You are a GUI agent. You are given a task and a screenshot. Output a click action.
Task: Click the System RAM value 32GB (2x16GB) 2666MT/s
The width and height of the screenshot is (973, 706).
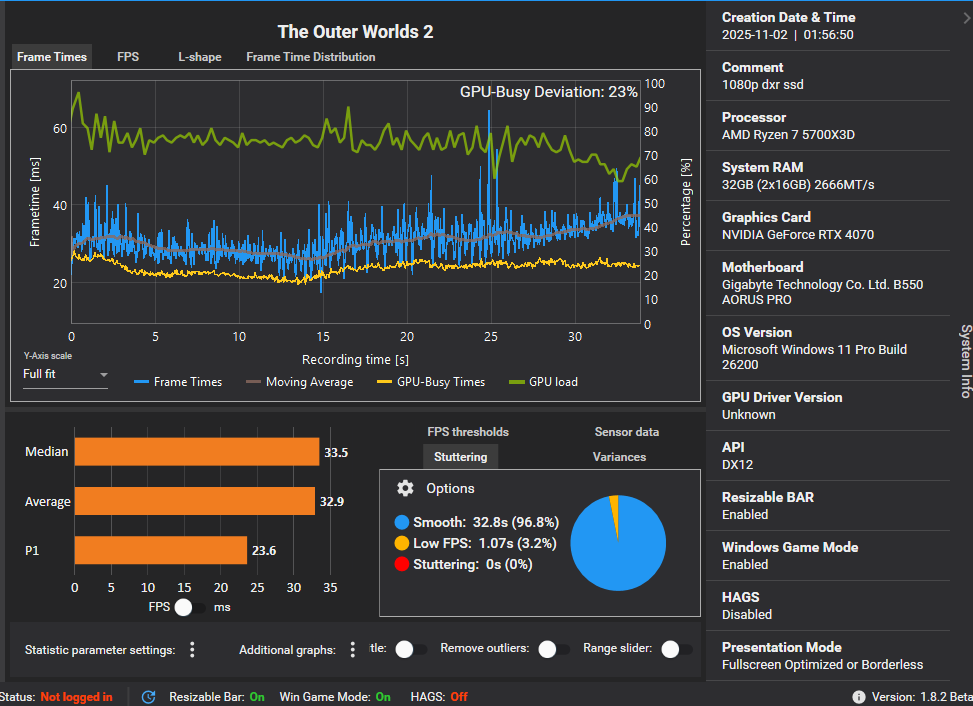pos(798,184)
